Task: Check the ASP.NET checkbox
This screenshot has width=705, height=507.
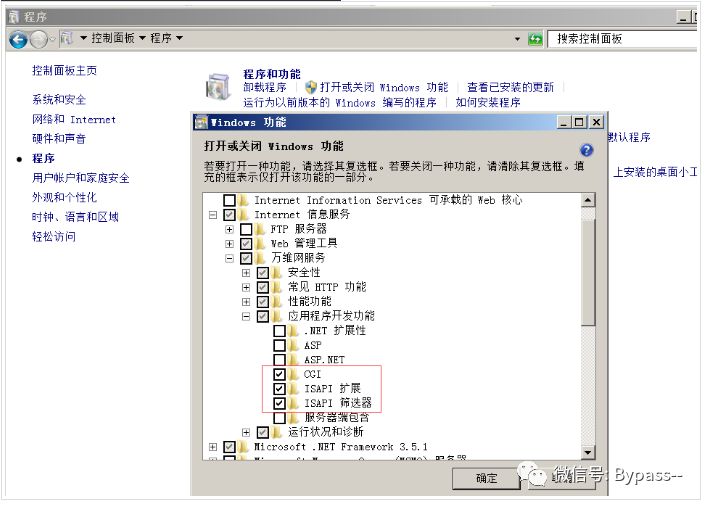Action: pos(279,360)
